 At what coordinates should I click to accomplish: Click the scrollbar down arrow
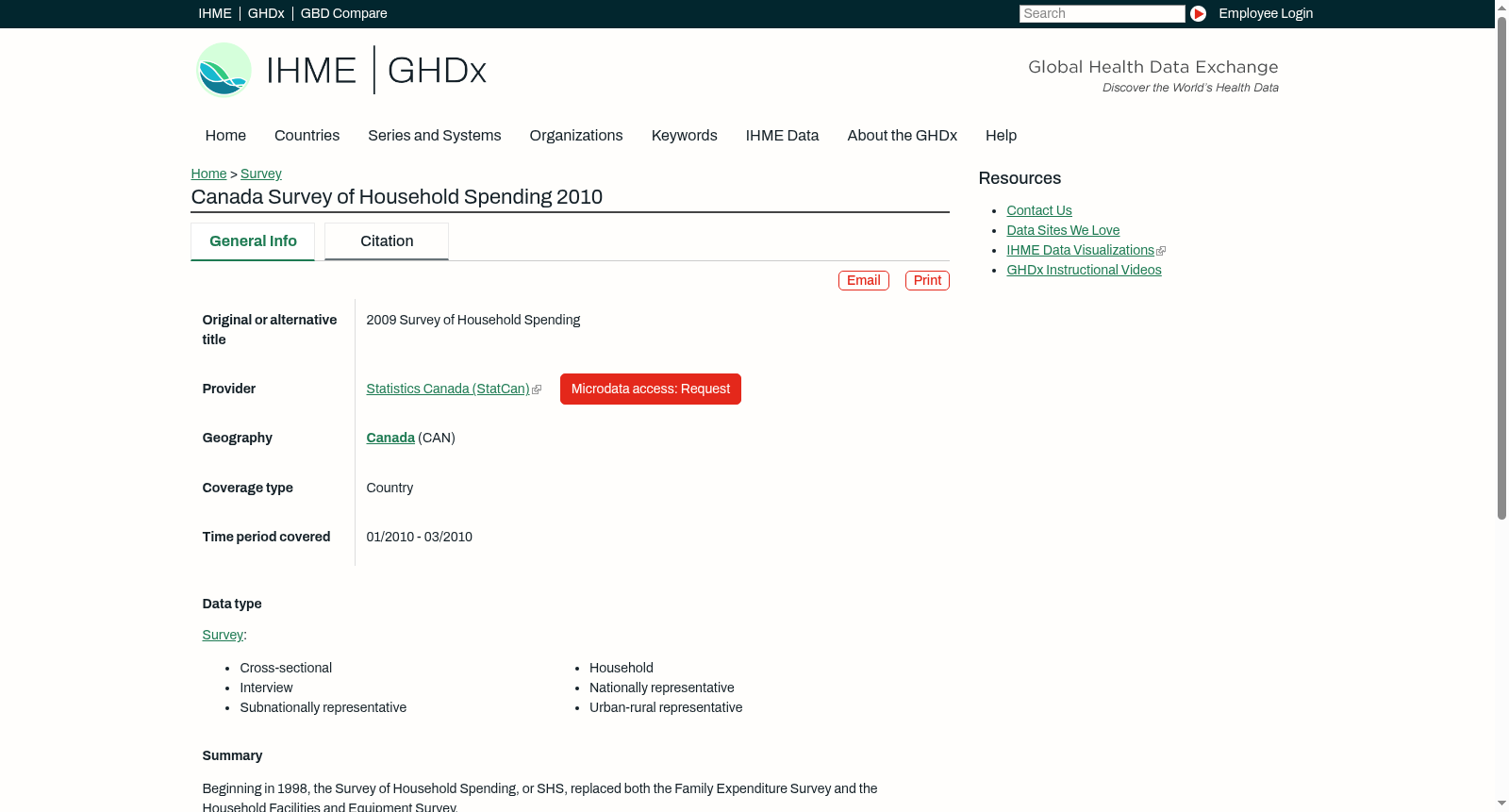click(1501, 804)
